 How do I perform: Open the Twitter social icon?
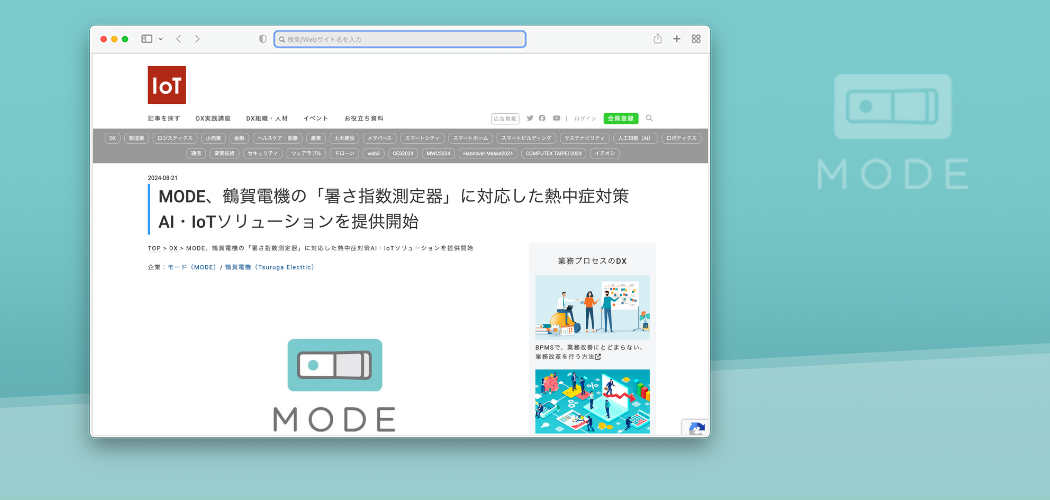(530, 118)
